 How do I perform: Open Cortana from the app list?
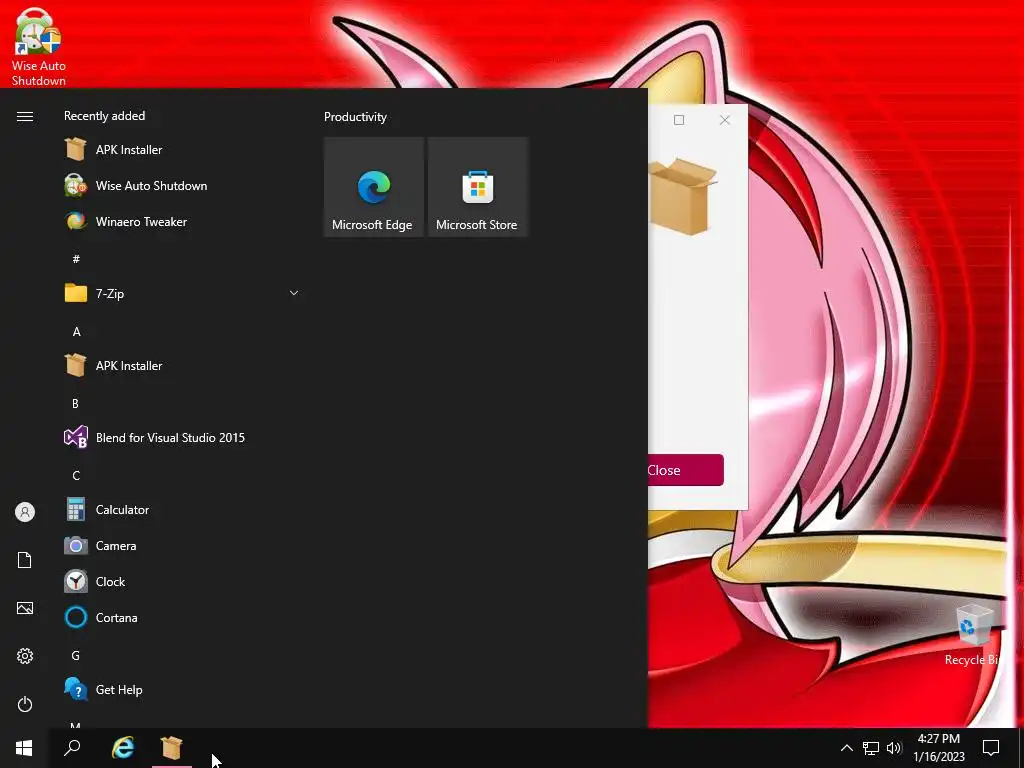[x=182, y=617]
